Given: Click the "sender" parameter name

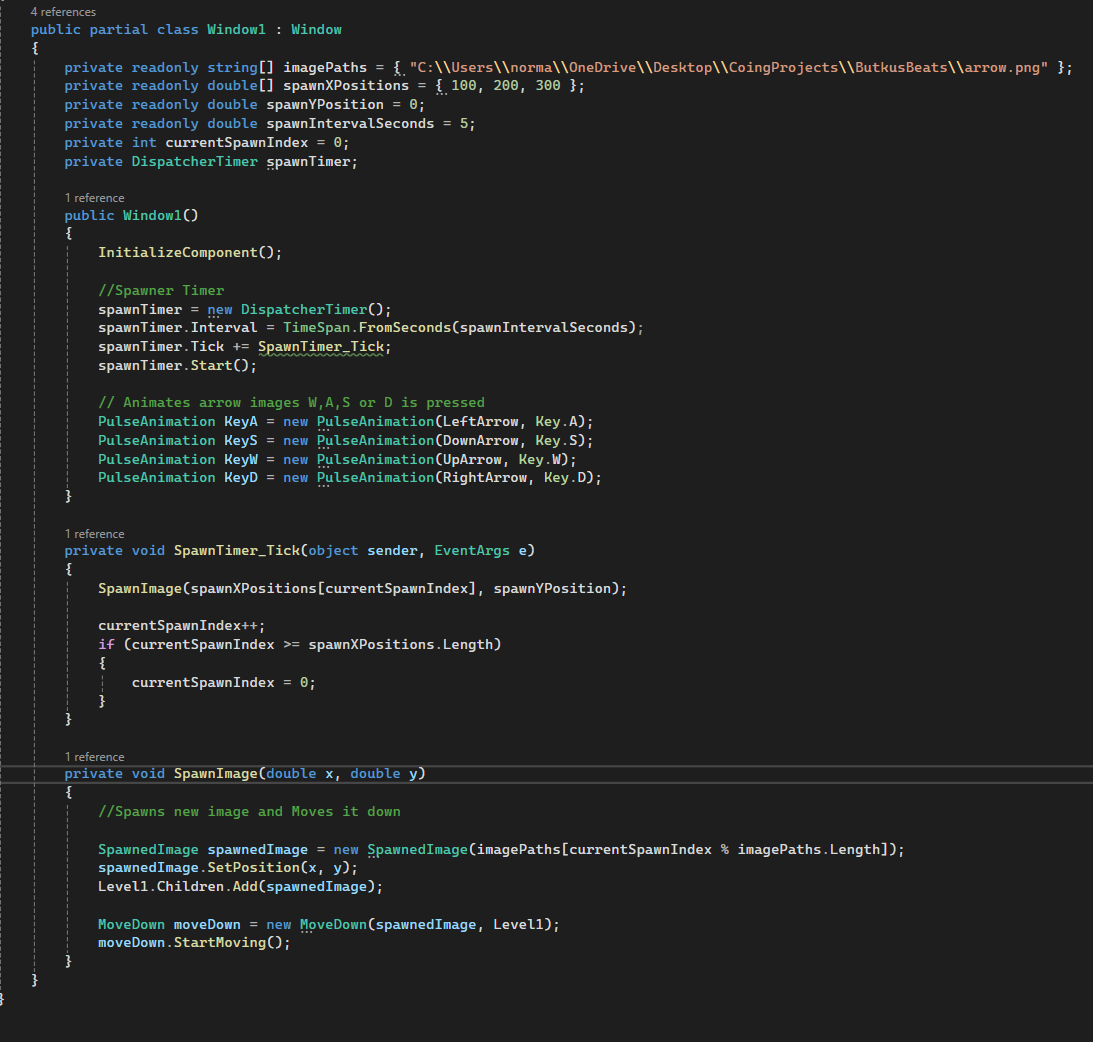Looking at the screenshot, I should pyautogui.click(x=392, y=551).
